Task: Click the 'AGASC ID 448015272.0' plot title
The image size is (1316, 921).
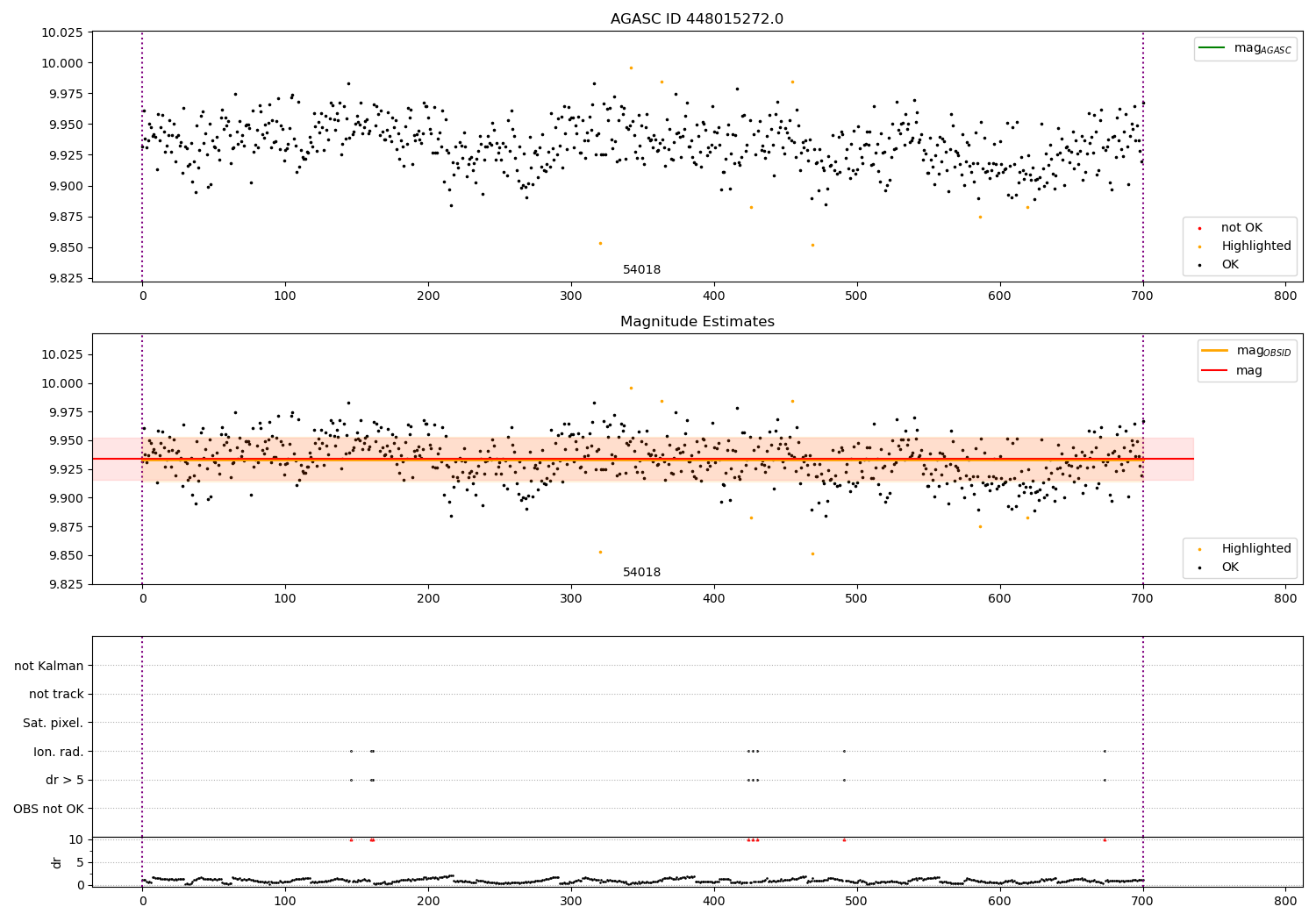Action: (697, 19)
